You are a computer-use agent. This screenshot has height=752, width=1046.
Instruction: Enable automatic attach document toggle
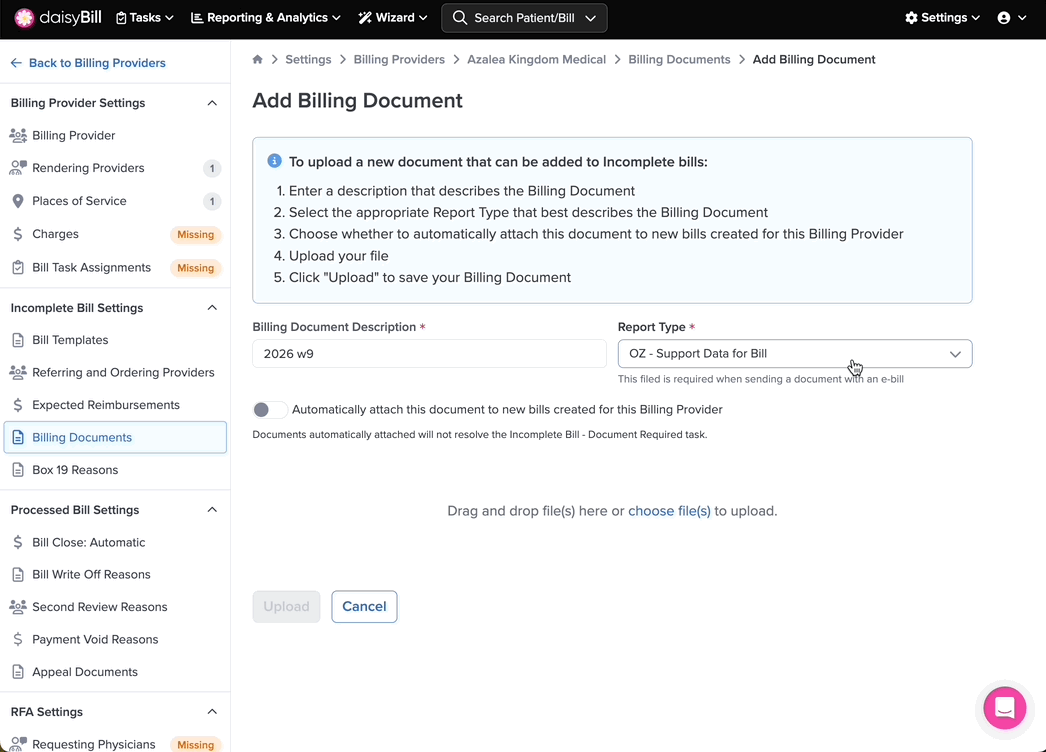269,410
